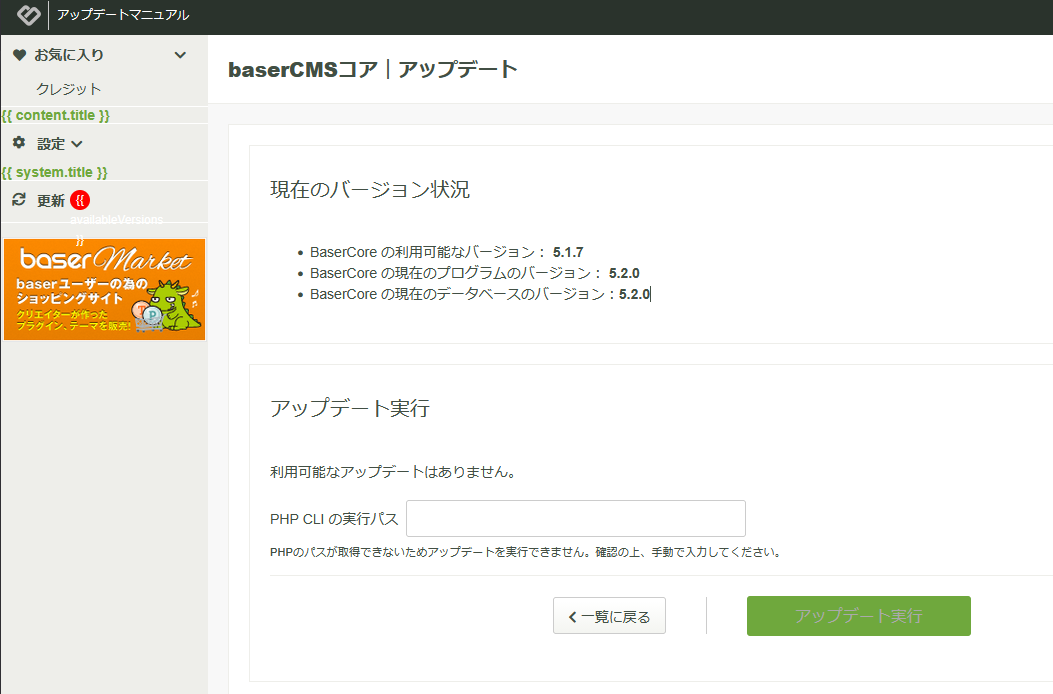
Task: Click the 現在のバージョン状況 heading
Action: point(370,190)
